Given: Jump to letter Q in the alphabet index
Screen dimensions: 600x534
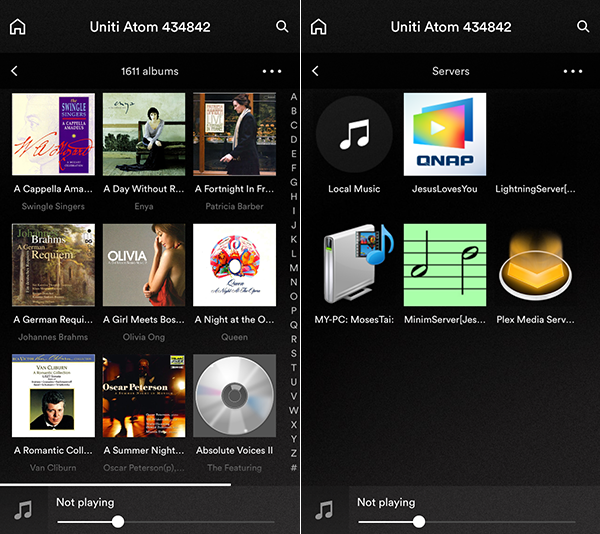Looking at the screenshot, I should pyautogui.click(x=293, y=325).
